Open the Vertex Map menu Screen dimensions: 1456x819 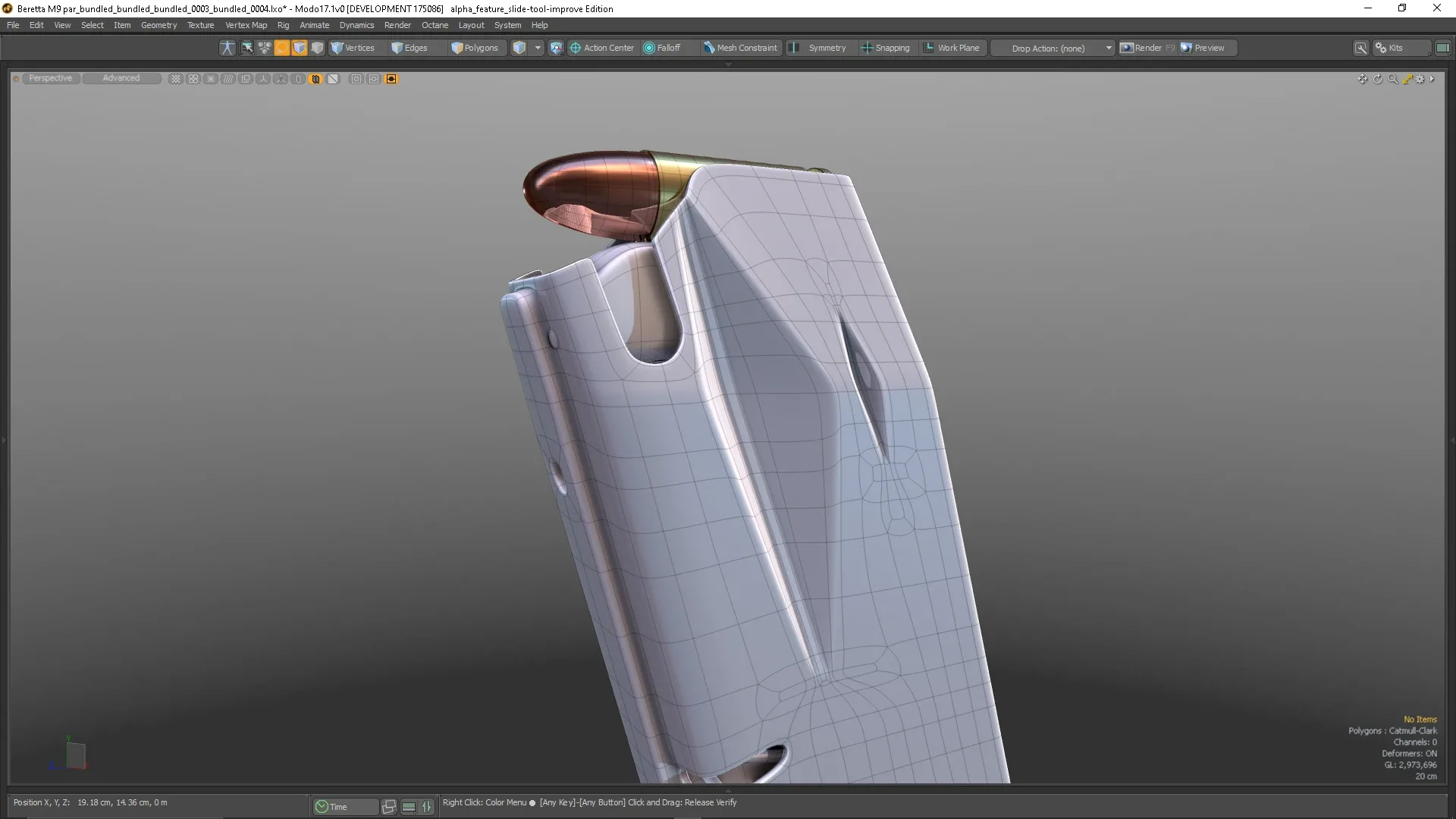(x=246, y=25)
